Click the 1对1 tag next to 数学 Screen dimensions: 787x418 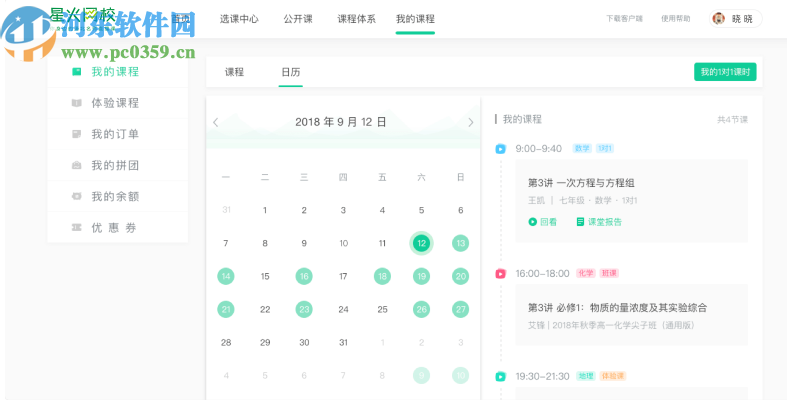605,149
